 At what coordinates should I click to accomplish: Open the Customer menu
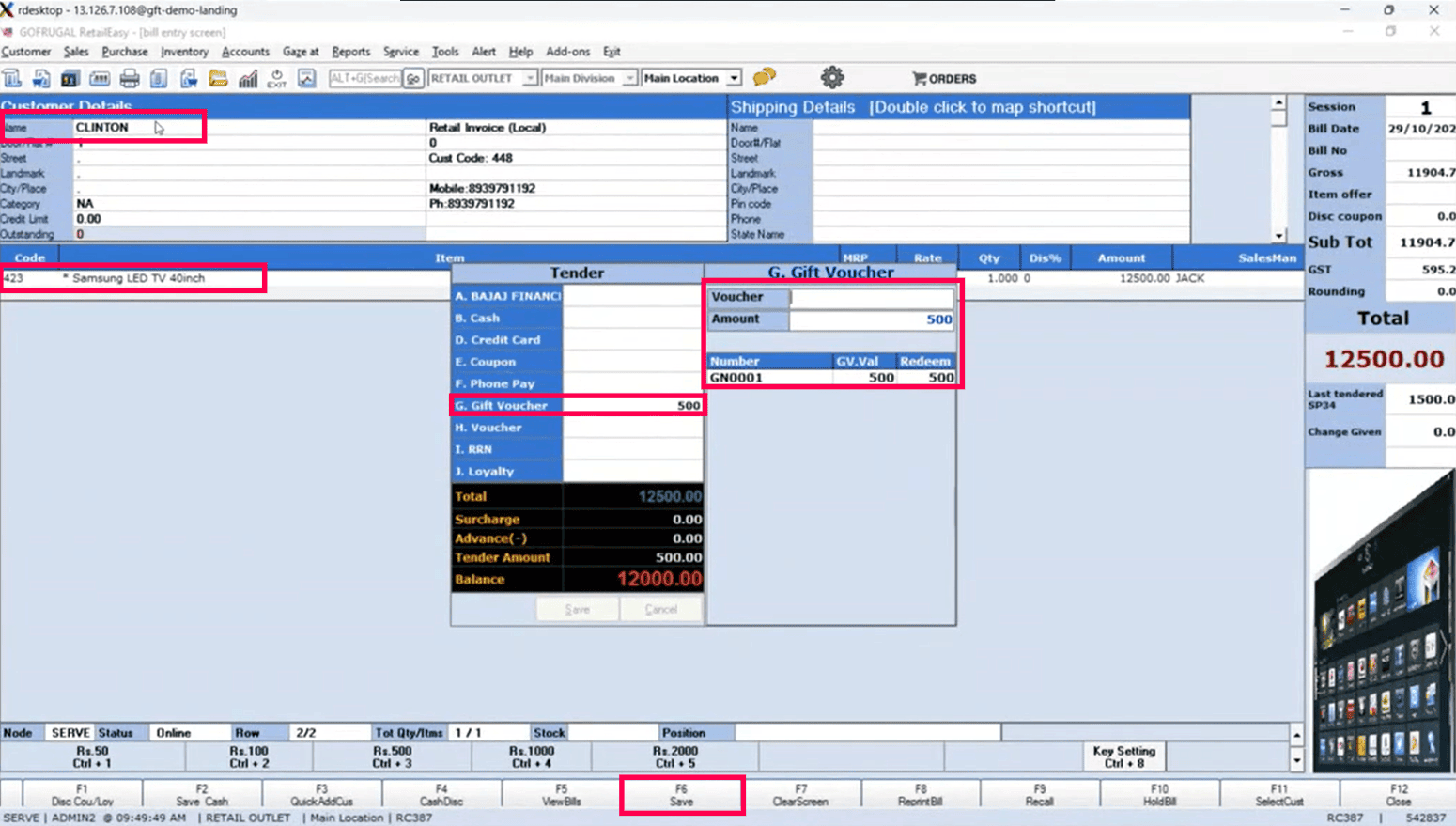pyautogui.click(x=26, y=52)
